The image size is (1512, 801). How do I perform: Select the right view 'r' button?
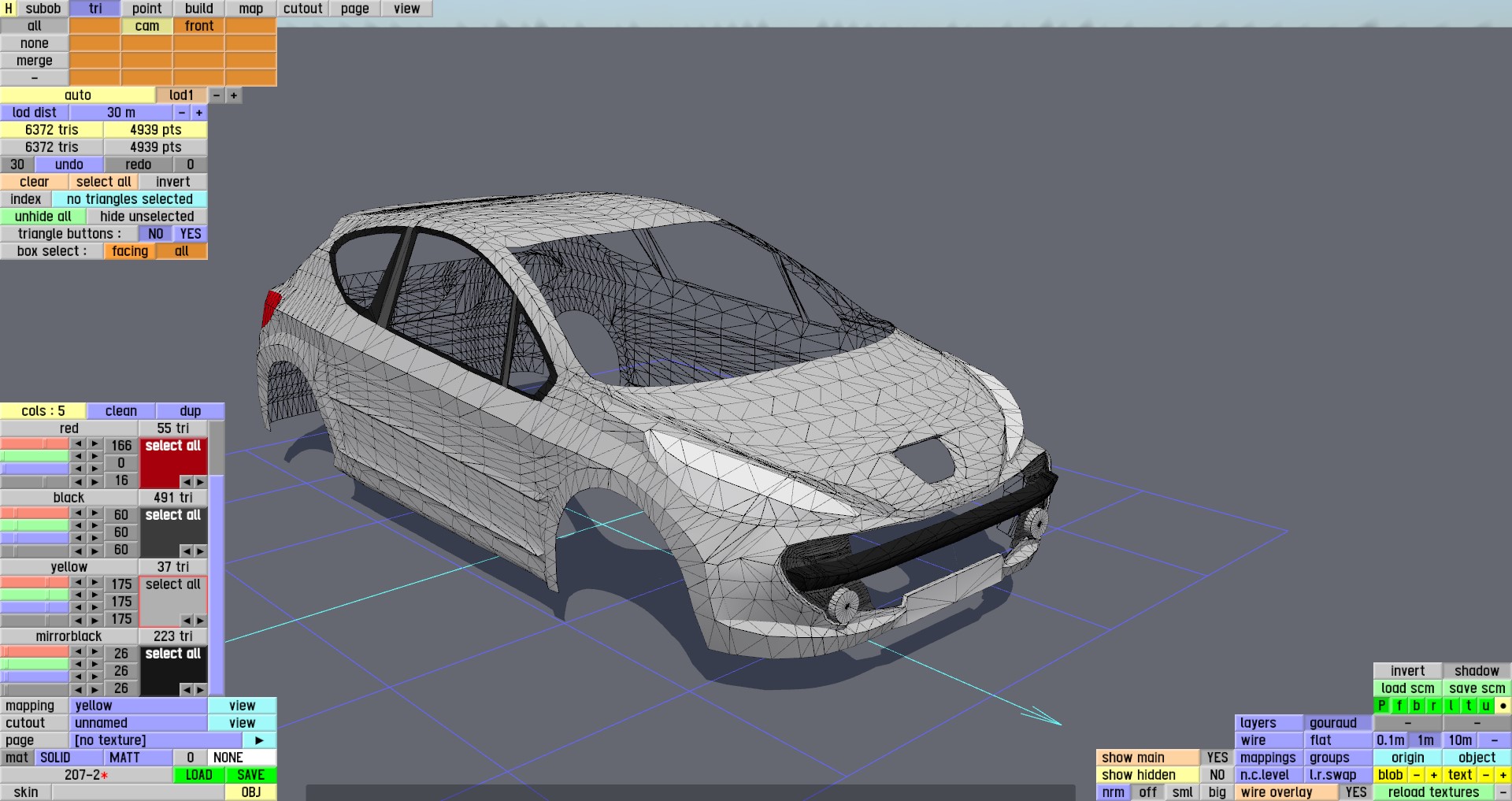(x=1433, y=706)
